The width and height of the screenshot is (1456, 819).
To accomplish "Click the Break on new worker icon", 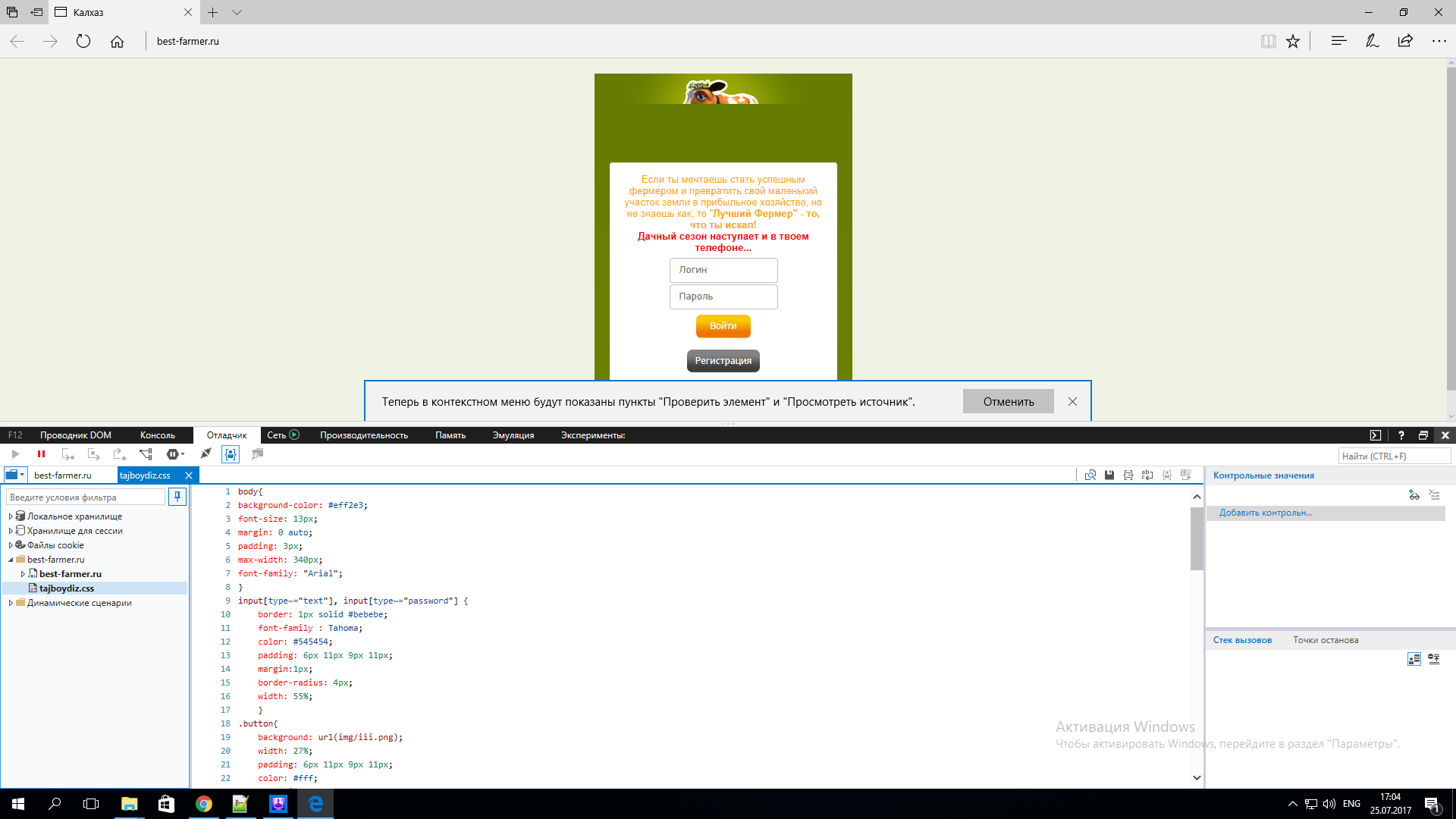I will point(146,454).
